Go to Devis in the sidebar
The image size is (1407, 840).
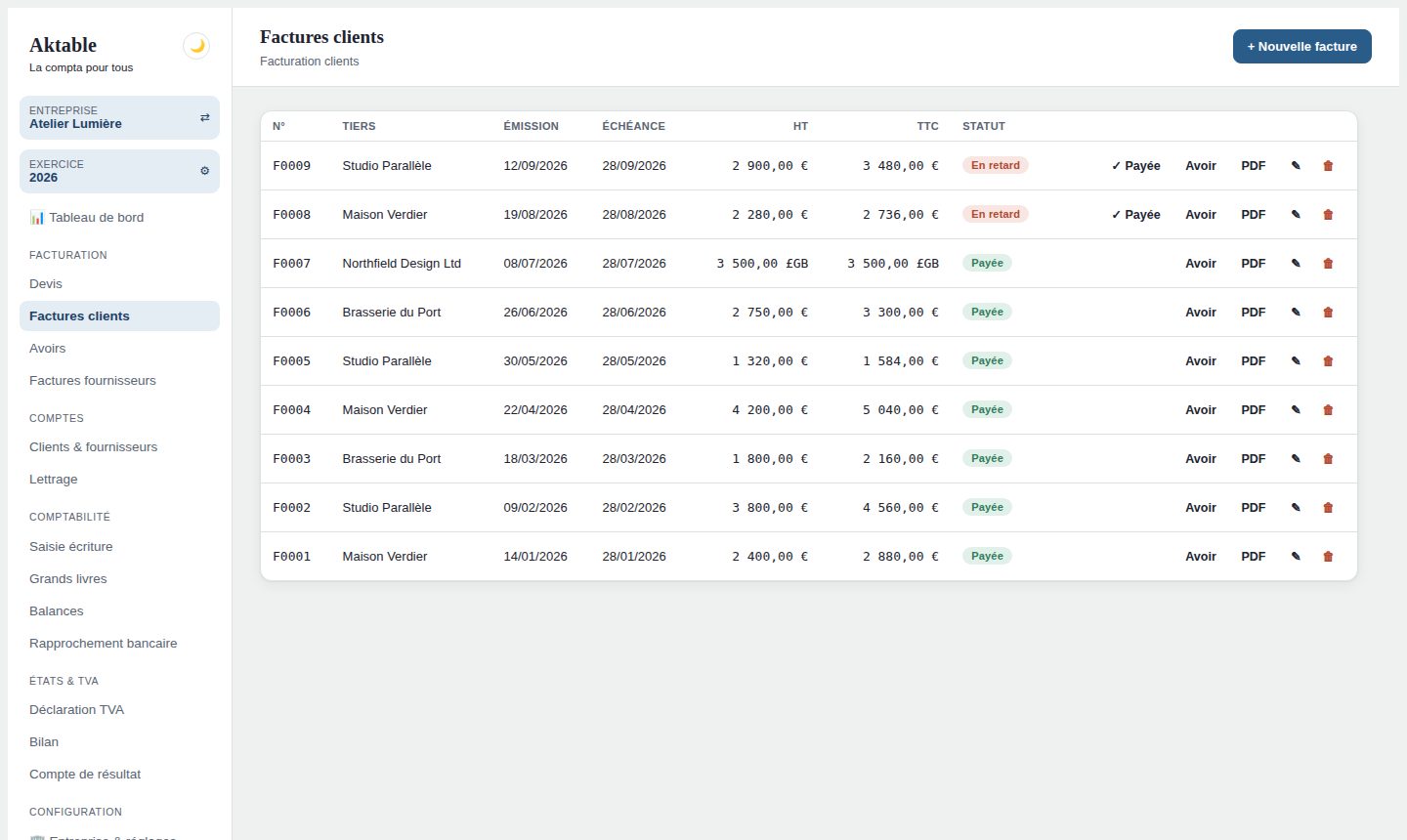pos(119,284)
